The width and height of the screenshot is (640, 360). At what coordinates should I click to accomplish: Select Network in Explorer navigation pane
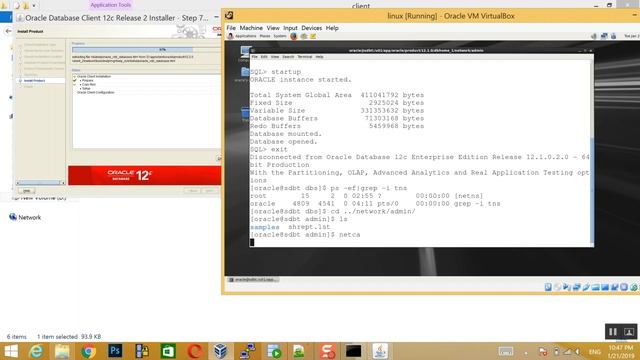(x=30, y=218)
